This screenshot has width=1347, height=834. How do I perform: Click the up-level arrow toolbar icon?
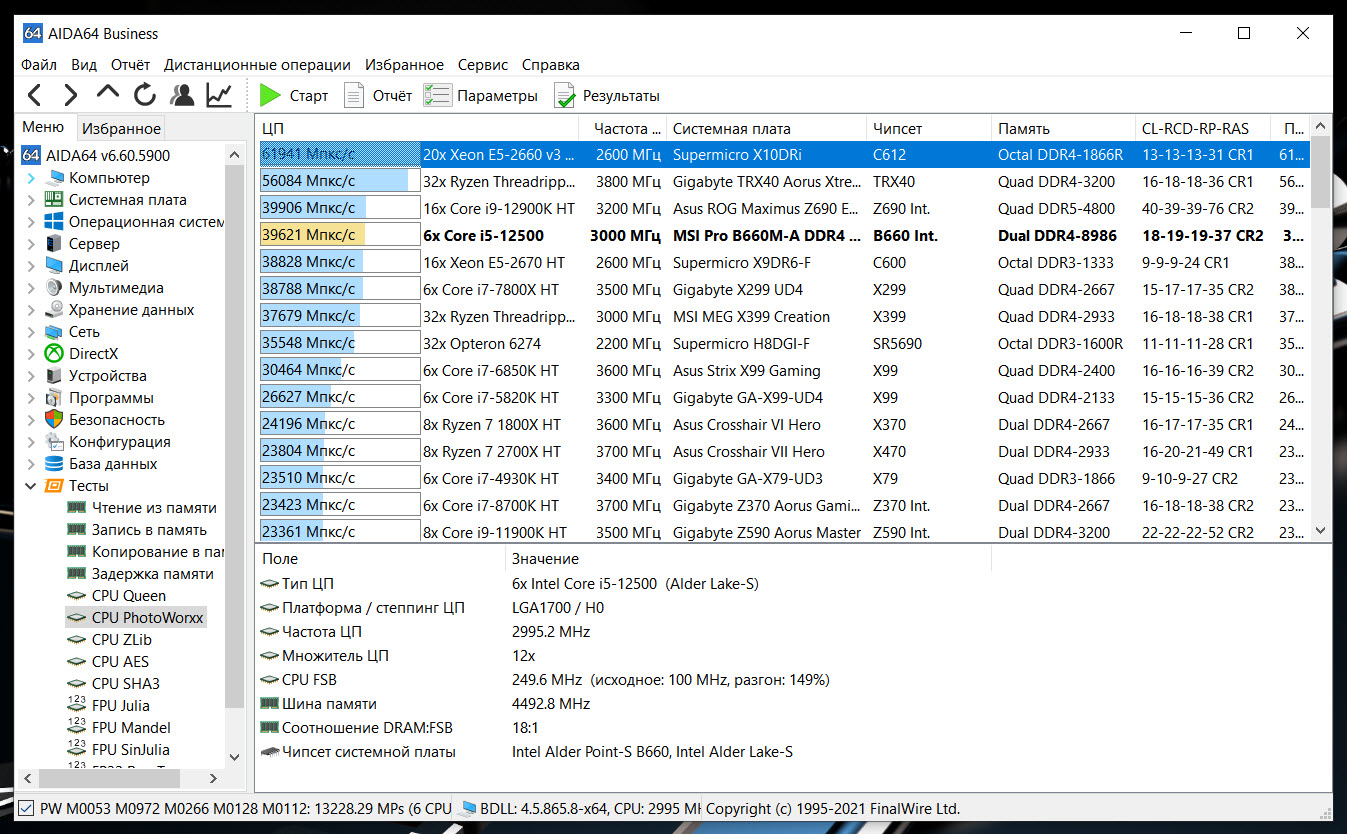(108, 93)
